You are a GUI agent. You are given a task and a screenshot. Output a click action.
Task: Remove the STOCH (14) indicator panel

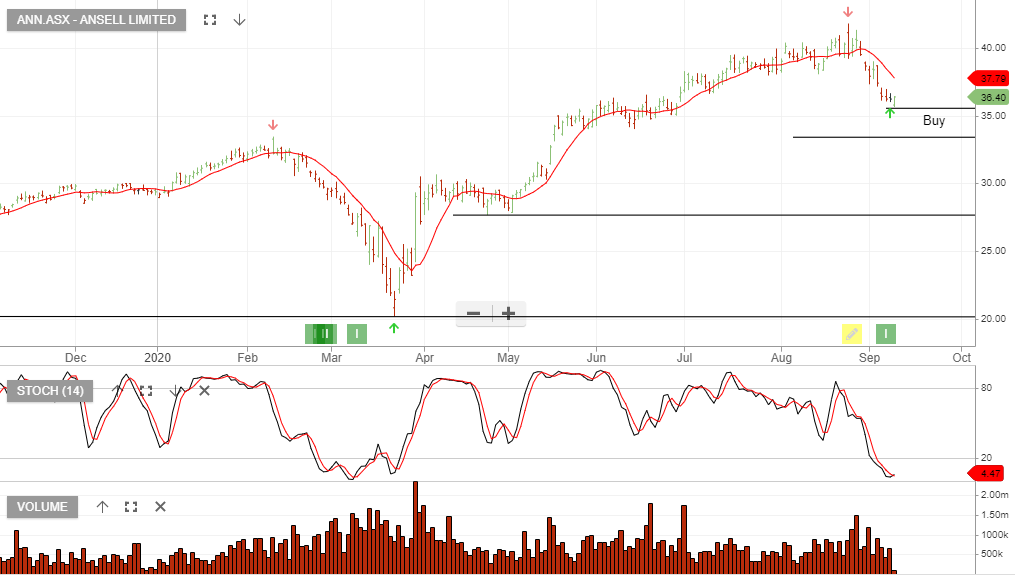tap(205, 391)
